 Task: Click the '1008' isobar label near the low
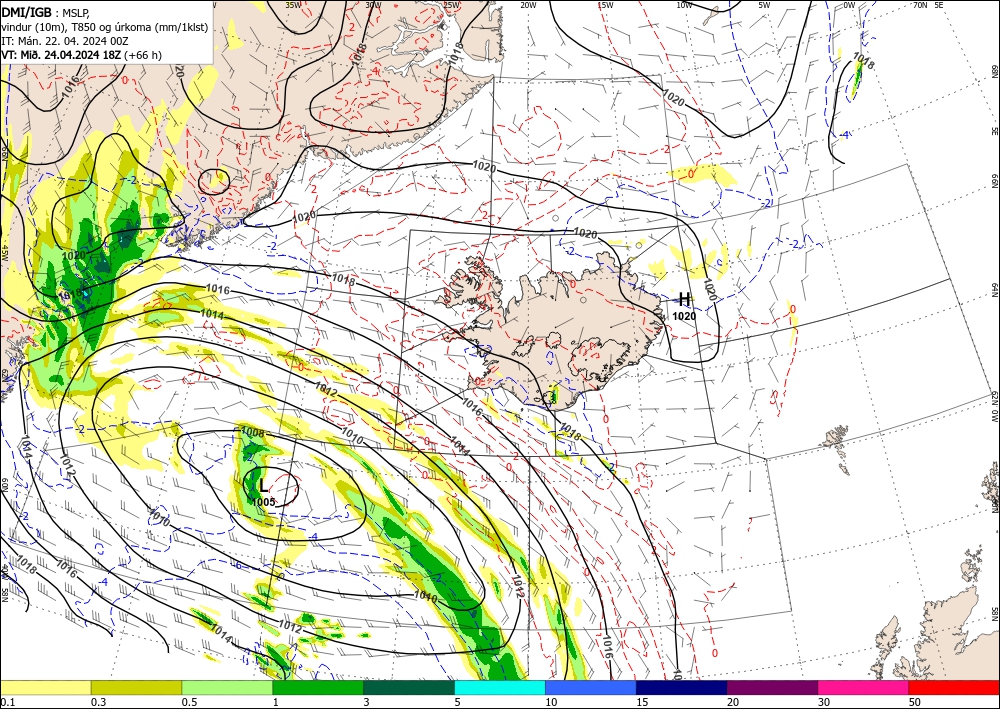pyautogui.click(x=253, y=433)
